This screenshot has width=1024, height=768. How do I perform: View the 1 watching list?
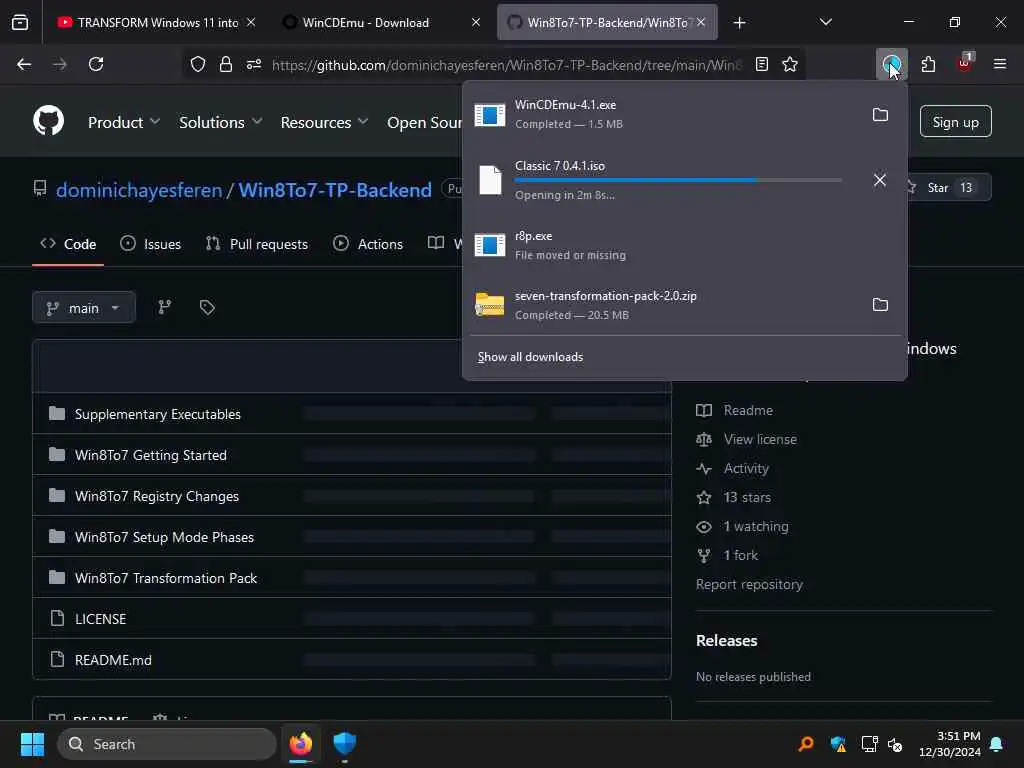pyautogui.click(x=743, y=526)
